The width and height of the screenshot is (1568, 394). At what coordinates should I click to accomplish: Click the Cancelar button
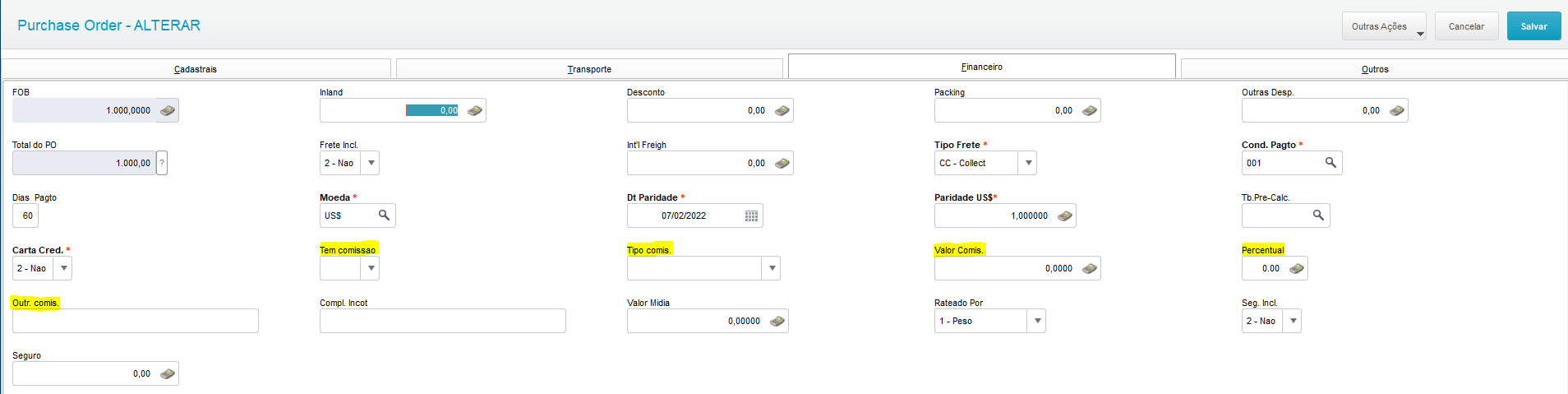click(1466, 26)
